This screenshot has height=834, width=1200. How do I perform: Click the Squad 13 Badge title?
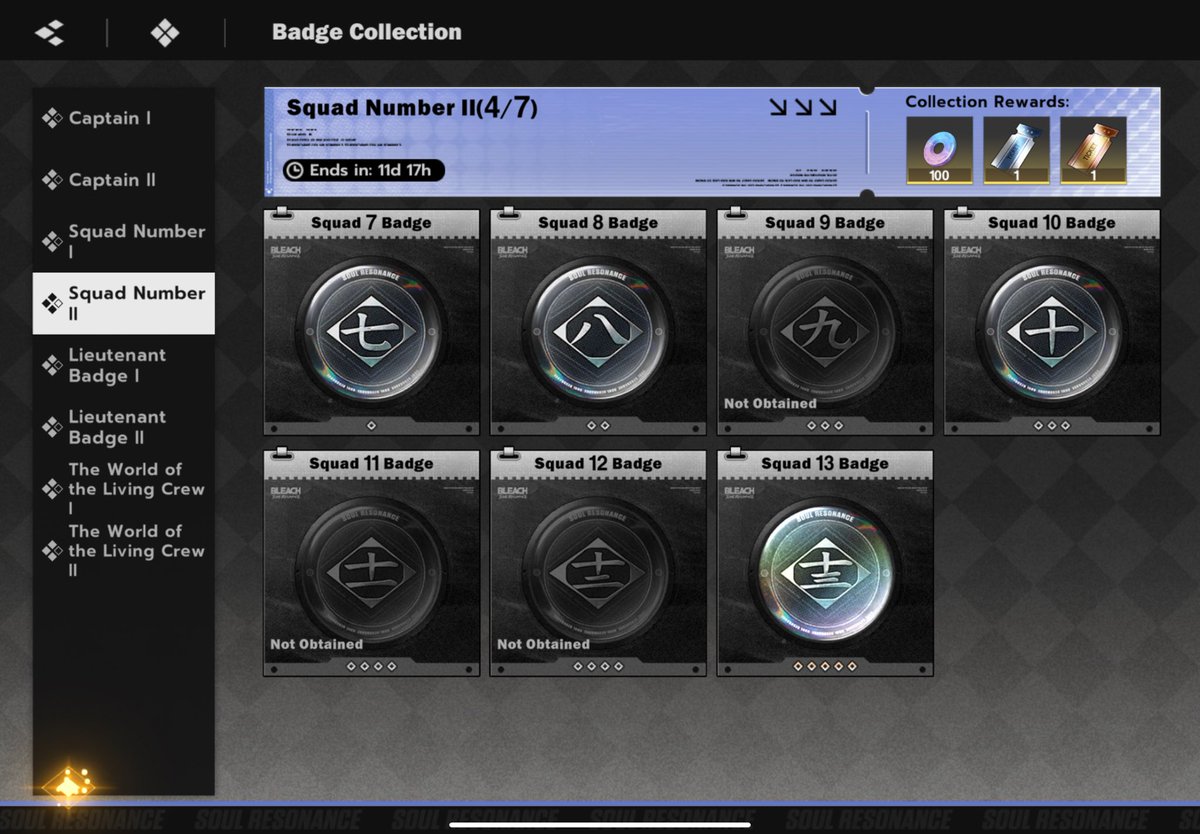(825, 463)
